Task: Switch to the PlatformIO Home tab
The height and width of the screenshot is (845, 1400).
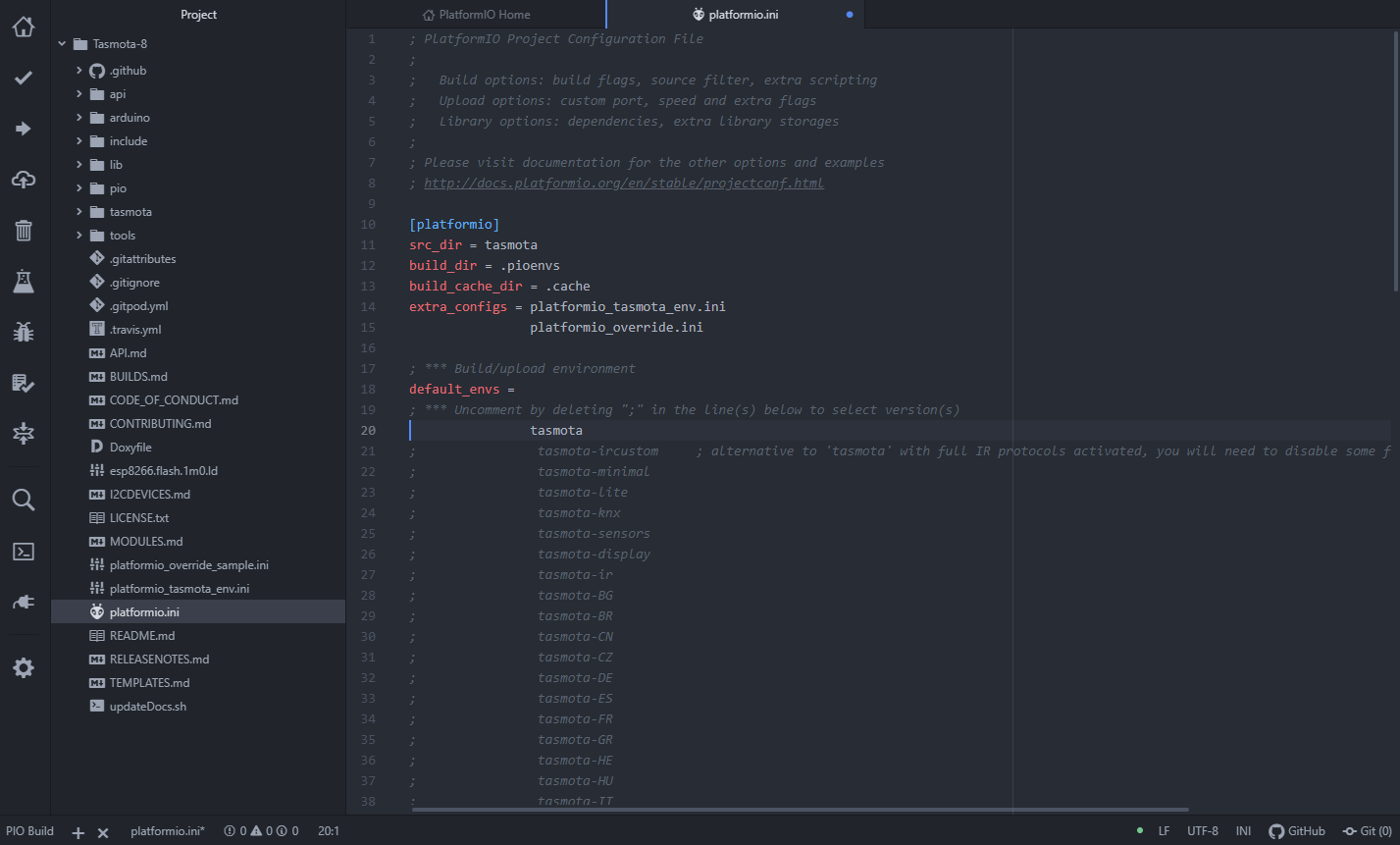Action: point(476,15)
